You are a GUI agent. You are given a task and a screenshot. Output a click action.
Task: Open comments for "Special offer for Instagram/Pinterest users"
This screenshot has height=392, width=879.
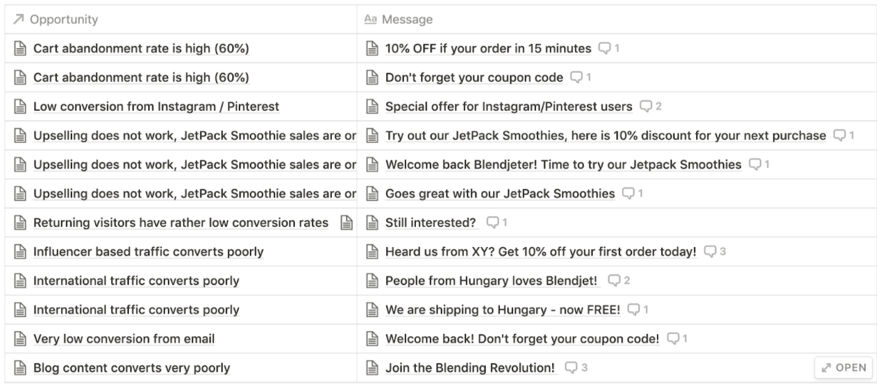646,107
